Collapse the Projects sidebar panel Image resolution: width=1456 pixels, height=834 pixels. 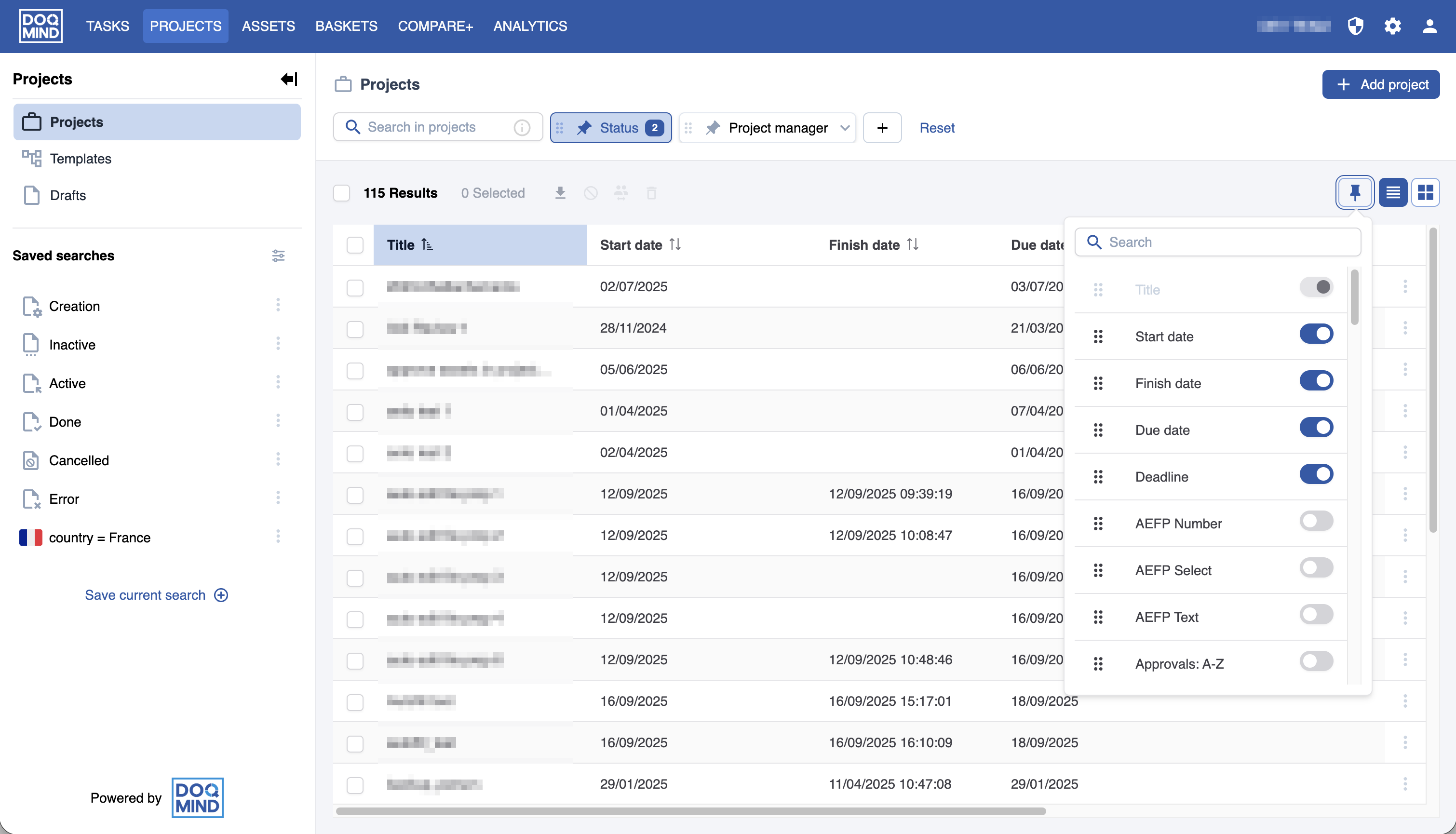[289, 79]
